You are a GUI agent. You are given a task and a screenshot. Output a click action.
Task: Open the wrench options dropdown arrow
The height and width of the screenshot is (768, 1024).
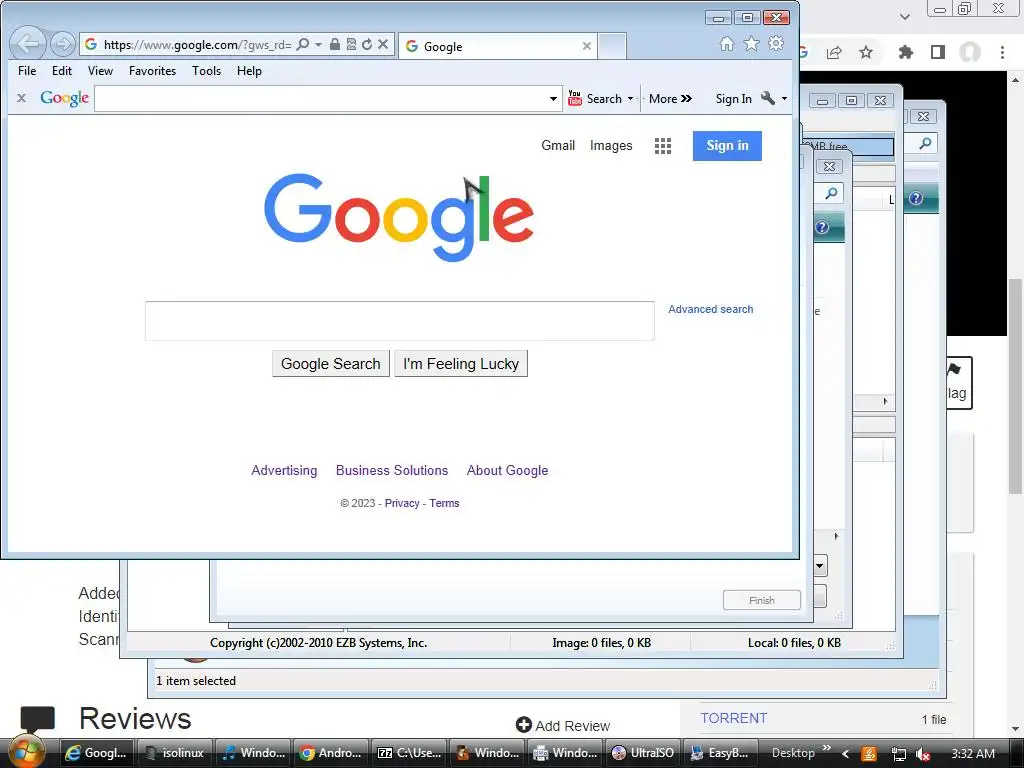[x=784, y=99]
